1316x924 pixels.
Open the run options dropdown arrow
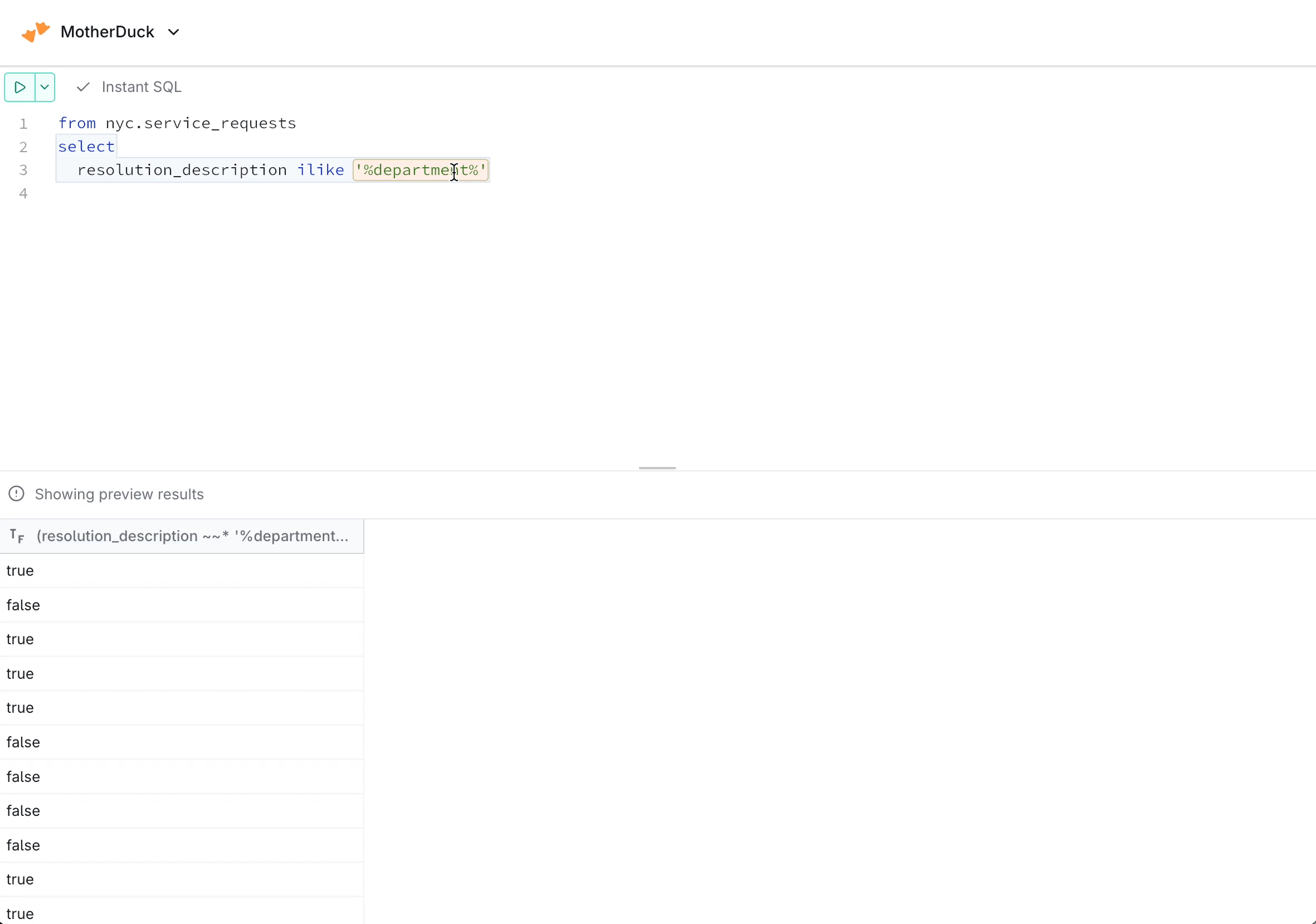click(x=45, y=87)
